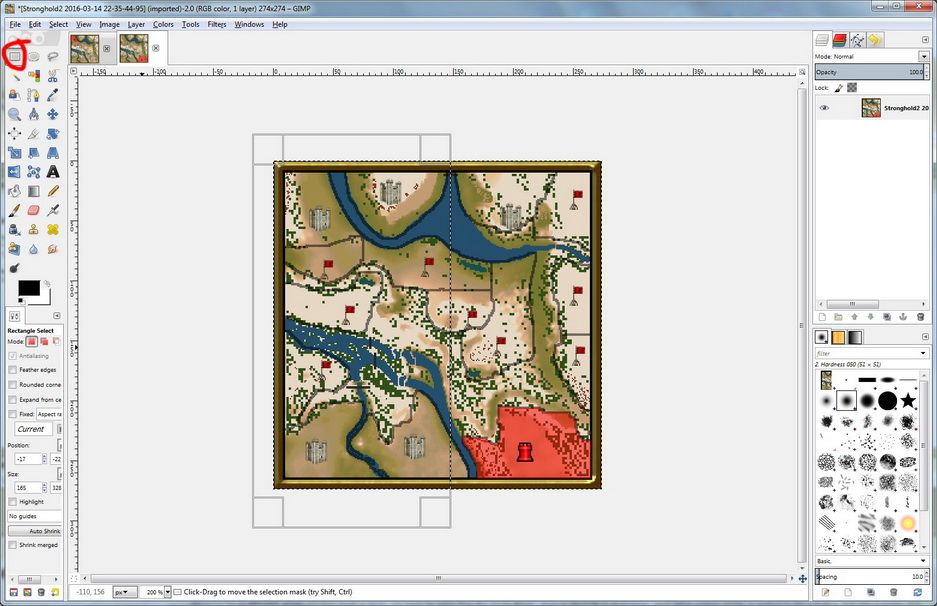Choose the Move tool
Image resolution: width=937 pixels, height=606 pixels.
53,114
